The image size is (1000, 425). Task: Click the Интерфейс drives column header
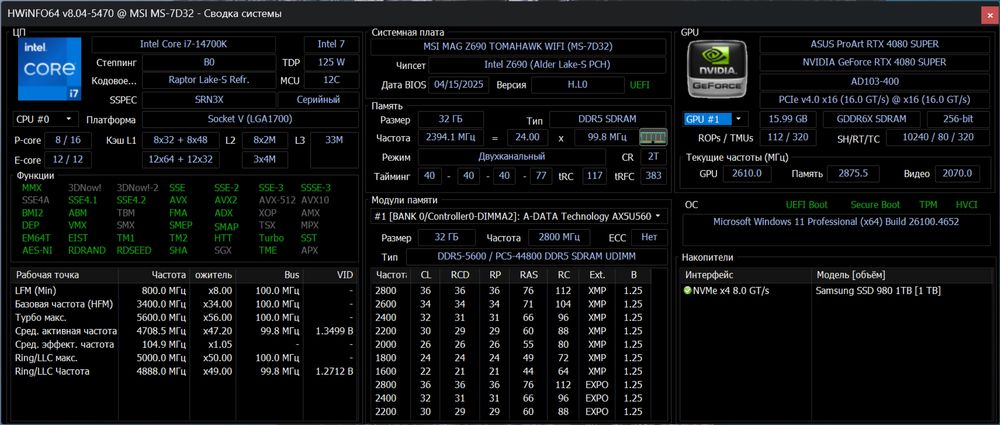coord(746,275)
